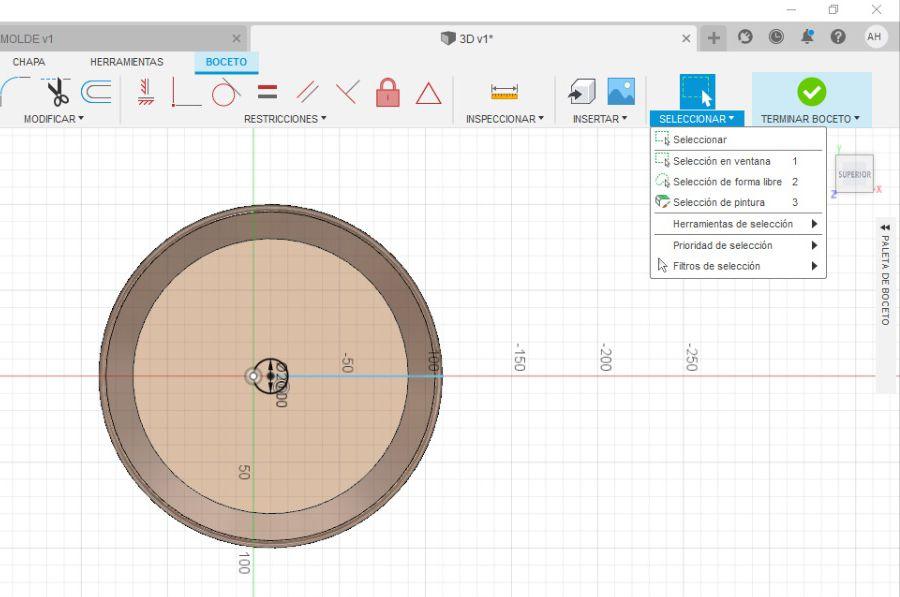Expand Filtros de selección submenu arrow

(x=814, y=266)
